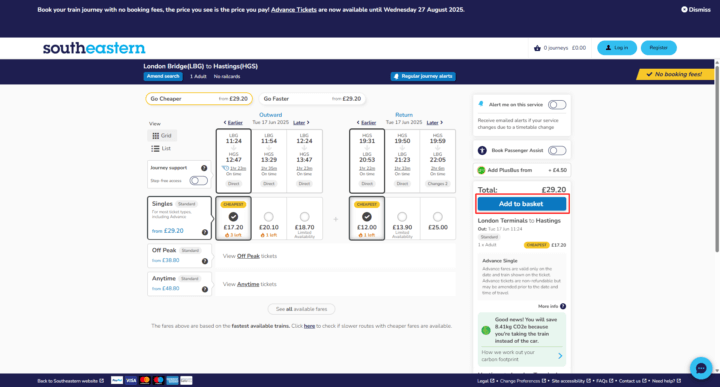Select the Singles fare category
This screenshot has width=720, height=387.
point(180,218)
